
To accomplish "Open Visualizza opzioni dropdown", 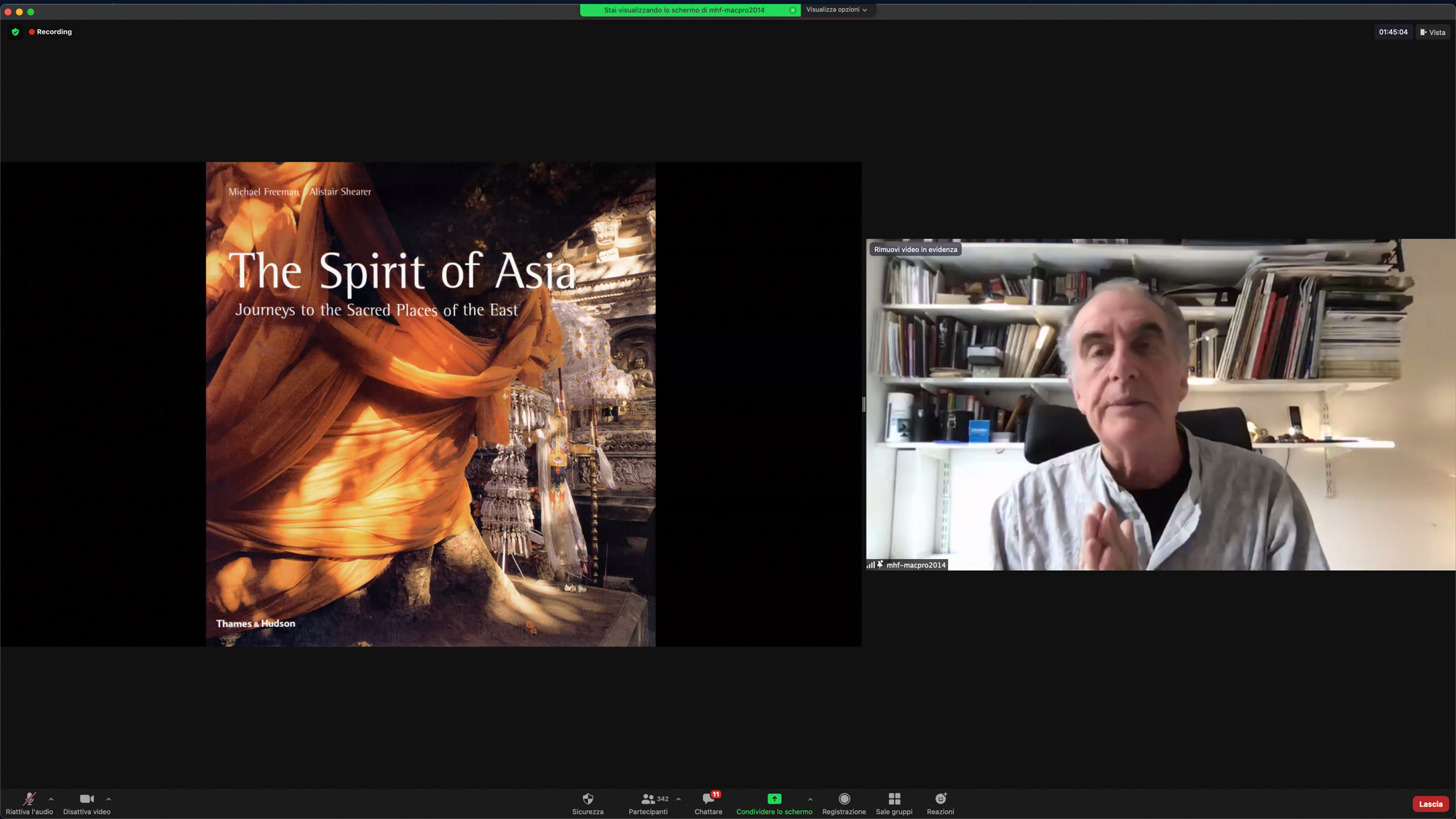I will [836, 10].
